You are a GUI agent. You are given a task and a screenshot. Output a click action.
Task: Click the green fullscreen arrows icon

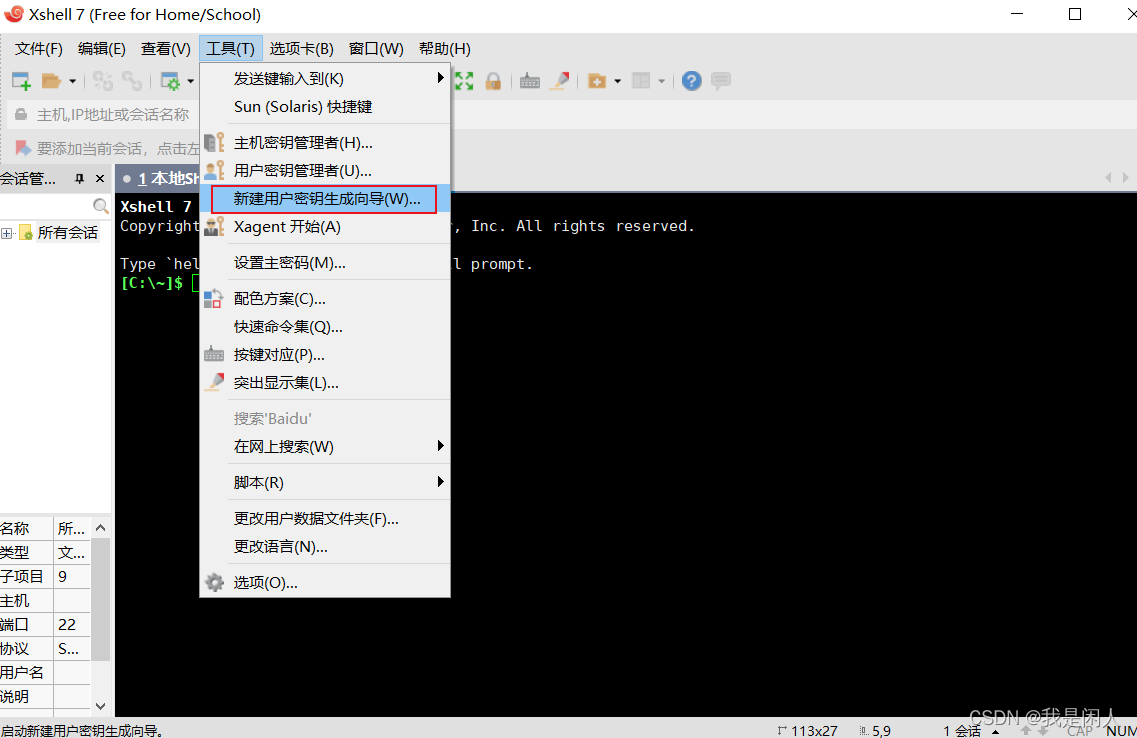[464, 81]
